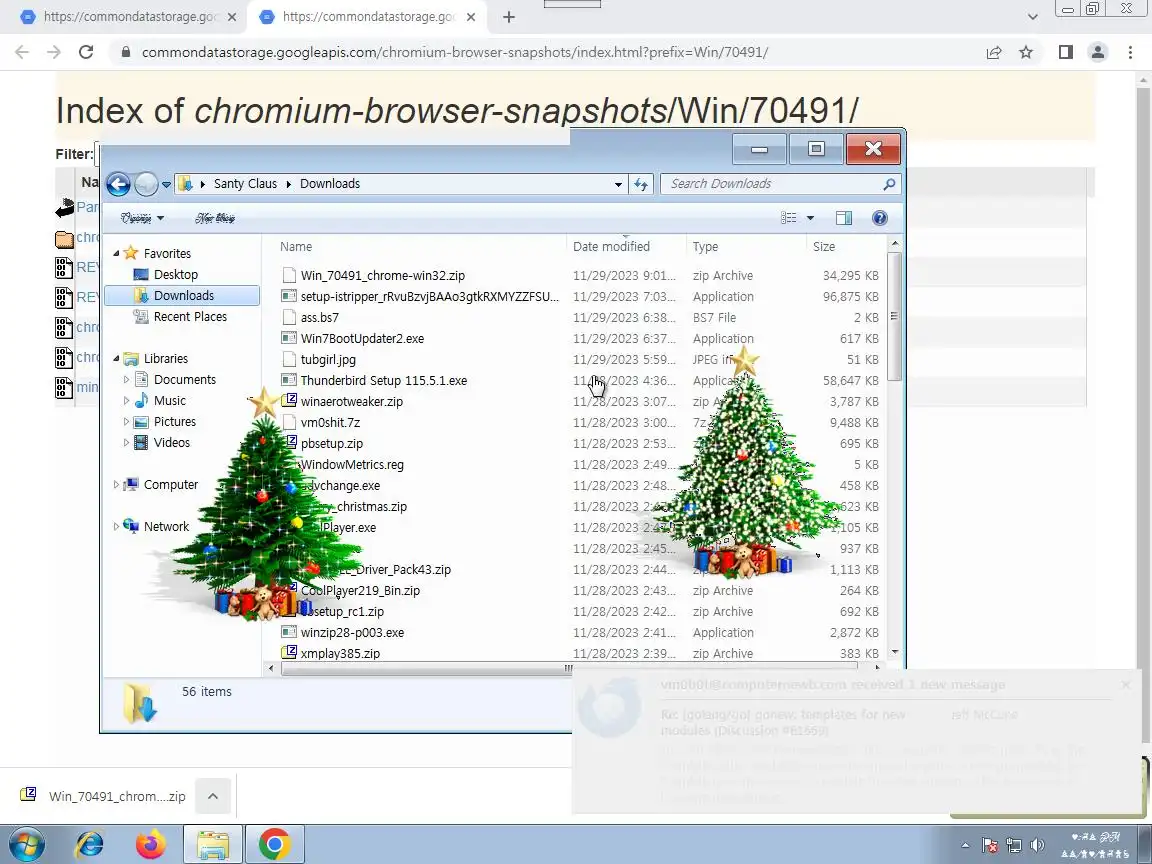Refresh the Downloads folder view
This screenshot has width=1152, height=864.
[x=641, y=184]
